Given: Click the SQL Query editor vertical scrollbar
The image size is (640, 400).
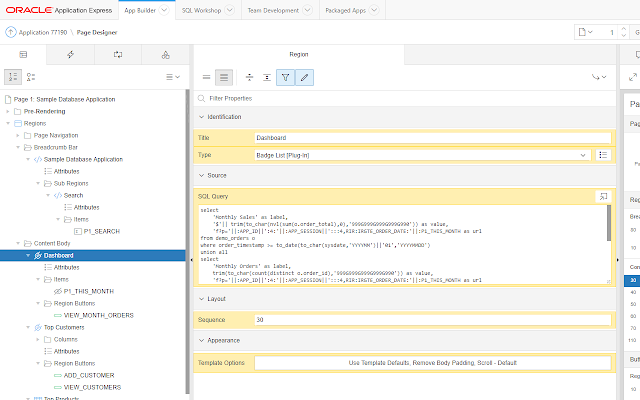Looking at the screenshot, I should click(609, 244).
